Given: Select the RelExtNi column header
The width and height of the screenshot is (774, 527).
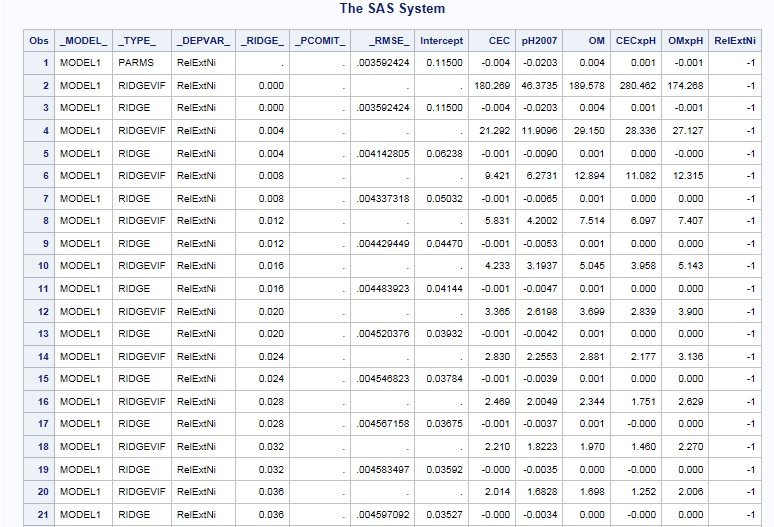Looking at the screenshot, I should [735, 41].
